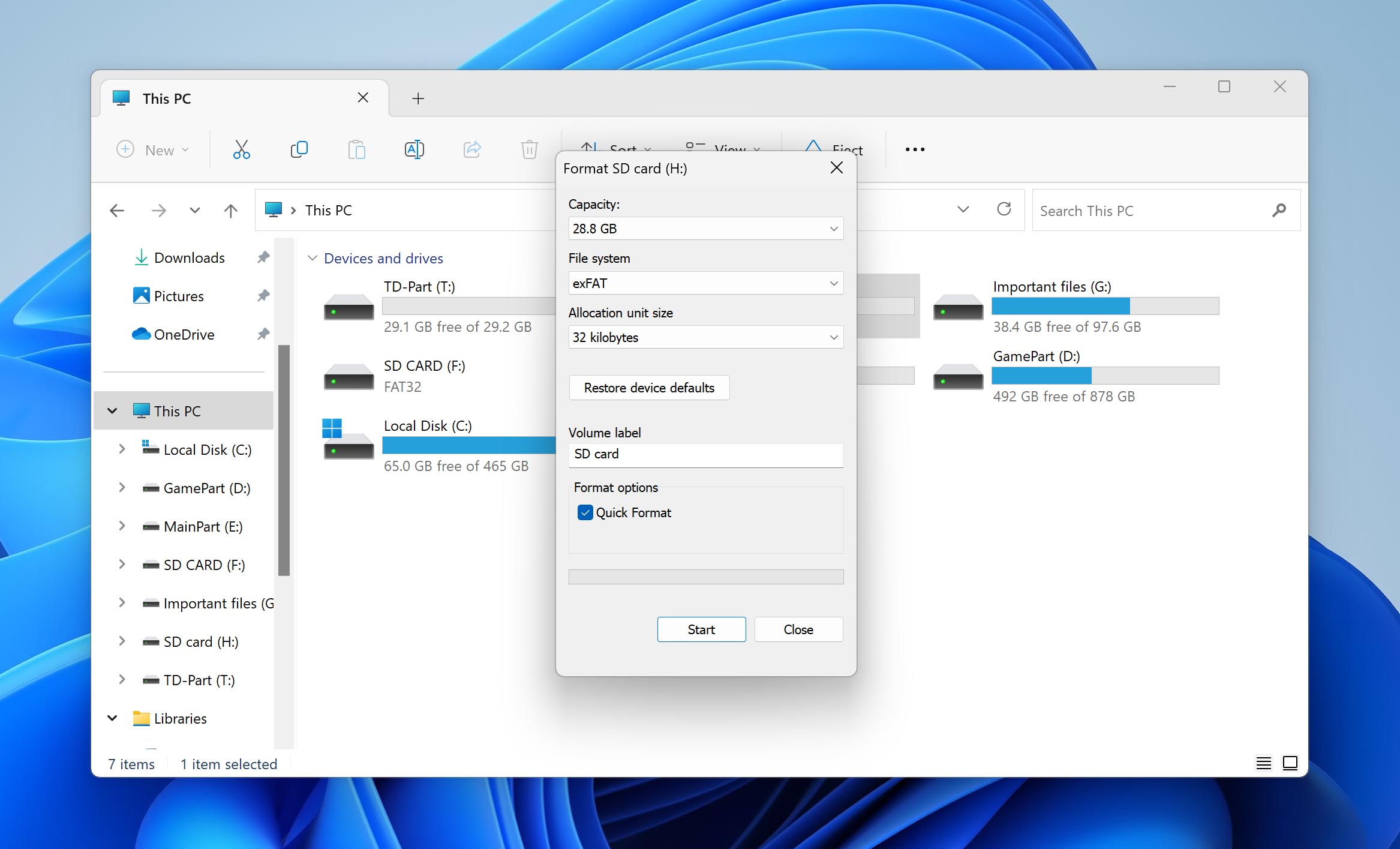
Task: Go back with the left arrow
Action: (x=117, y=211)
